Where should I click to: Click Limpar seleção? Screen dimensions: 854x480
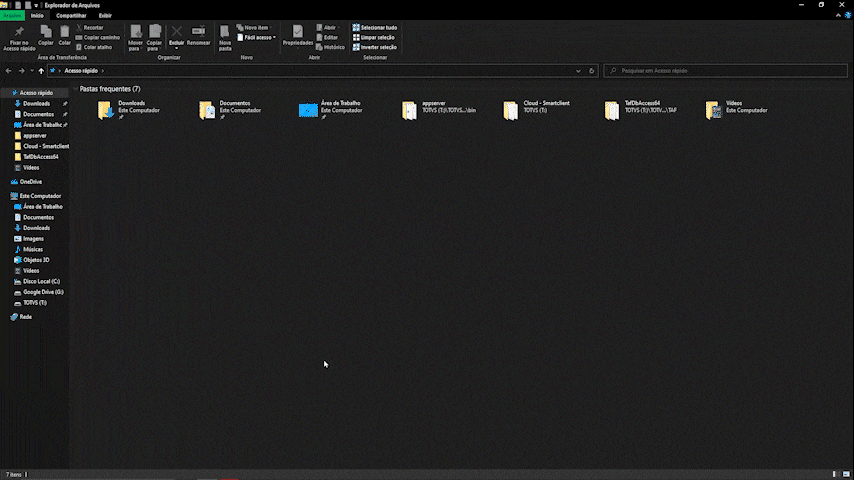pyautogui.click(x=374, y=37)
